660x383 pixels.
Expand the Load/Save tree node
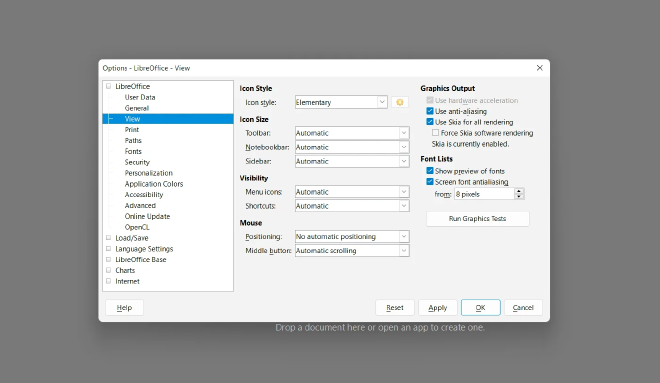point(109,238)
